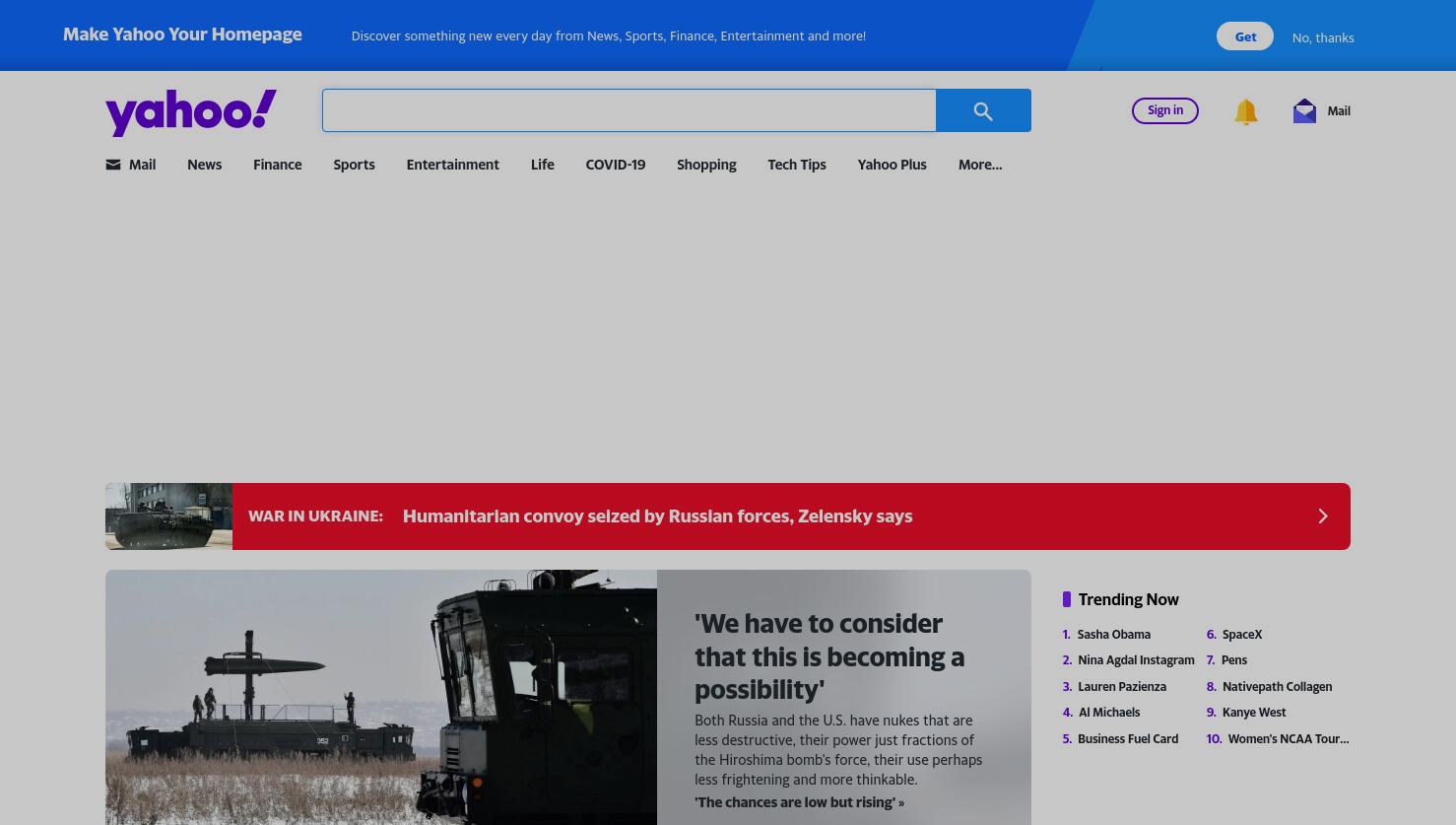Open Mail envelope icon in header
Viewport: 1456px width, 825px height.
[1304, 111]
